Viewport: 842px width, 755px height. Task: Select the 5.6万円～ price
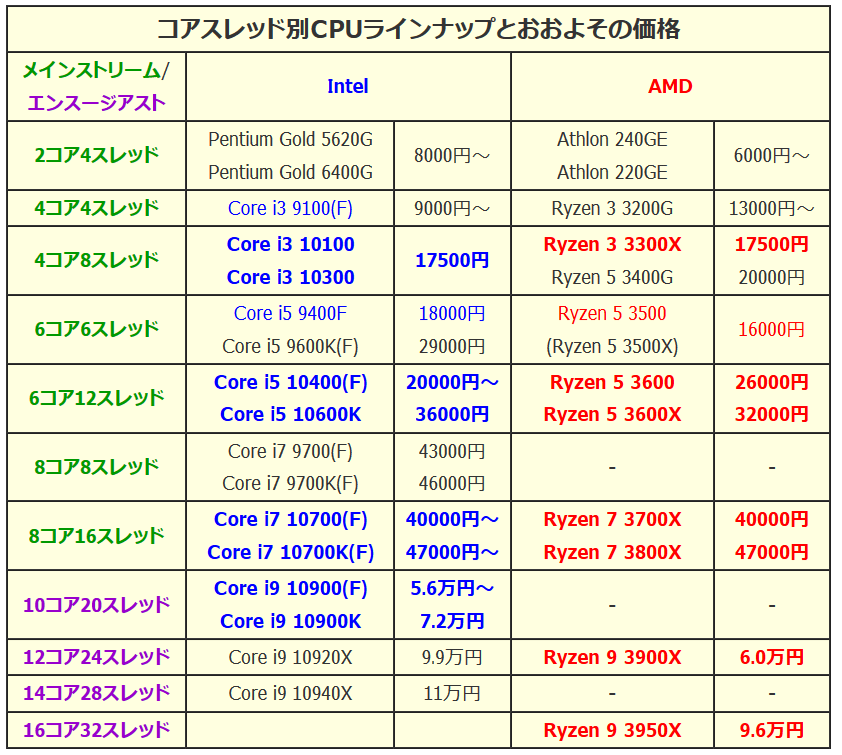tap(452, 588)
